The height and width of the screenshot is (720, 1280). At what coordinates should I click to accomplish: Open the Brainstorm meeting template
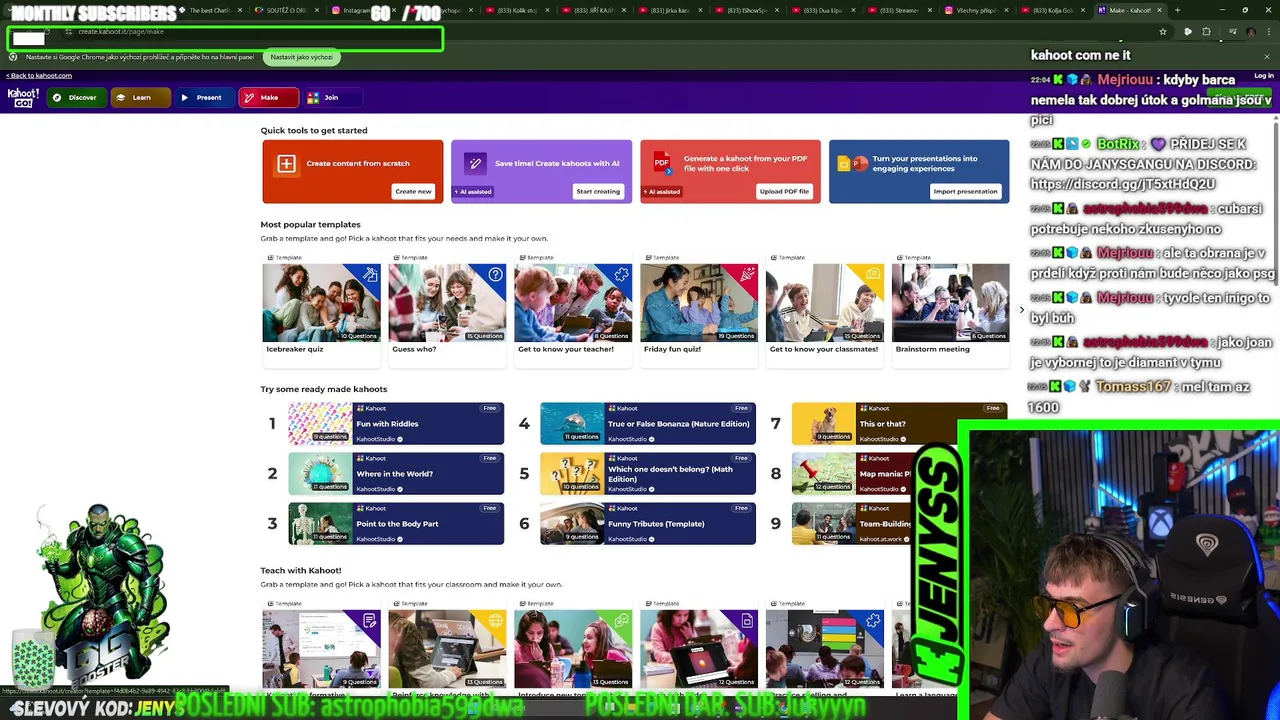[x=950, y=308]
